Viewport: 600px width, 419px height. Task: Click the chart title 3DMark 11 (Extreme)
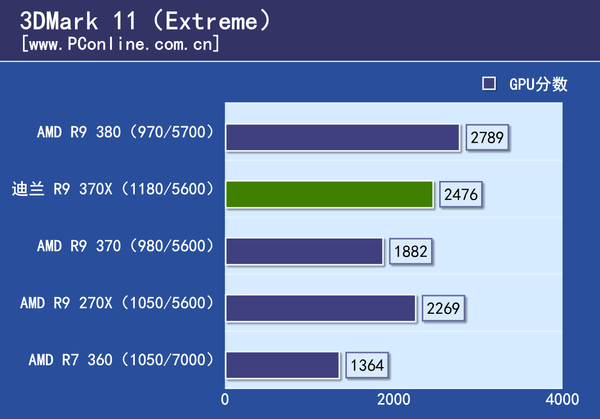145,21
